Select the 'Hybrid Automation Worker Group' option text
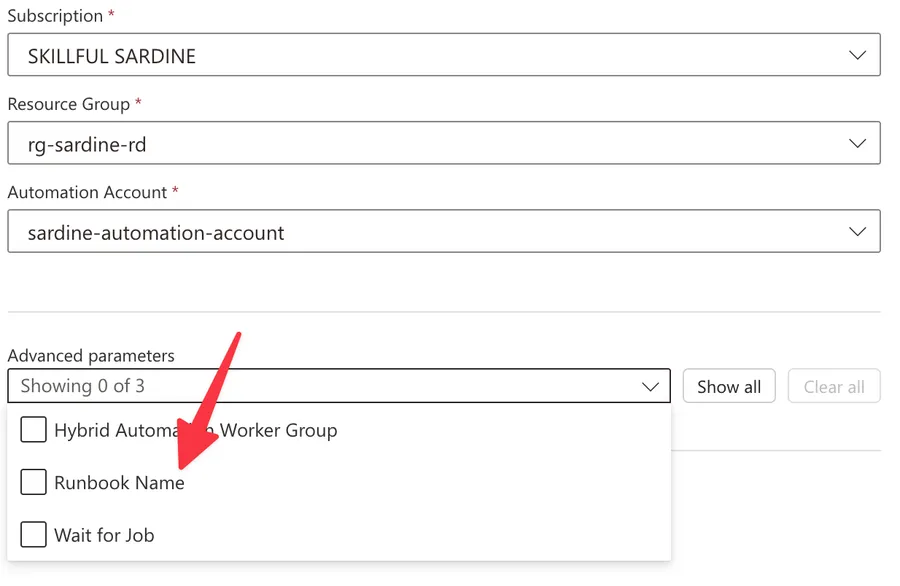Screen dimensions: 900x586 pyautogui.click(x=196, y=431)
